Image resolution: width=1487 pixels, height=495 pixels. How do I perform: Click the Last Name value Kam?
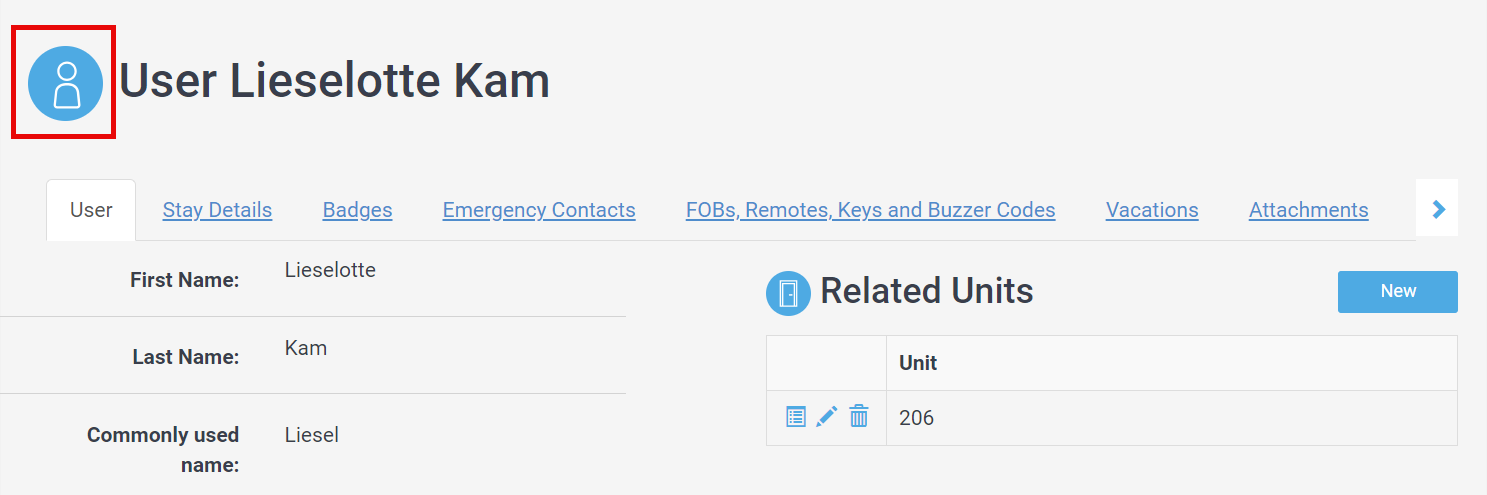[x=306, y=348]
